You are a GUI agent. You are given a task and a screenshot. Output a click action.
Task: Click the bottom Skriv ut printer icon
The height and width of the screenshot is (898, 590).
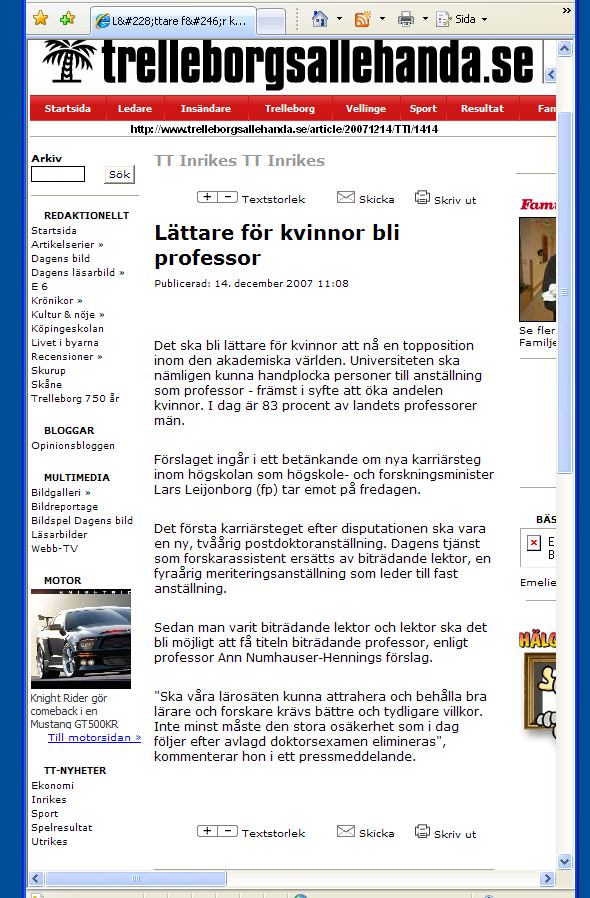422,831
